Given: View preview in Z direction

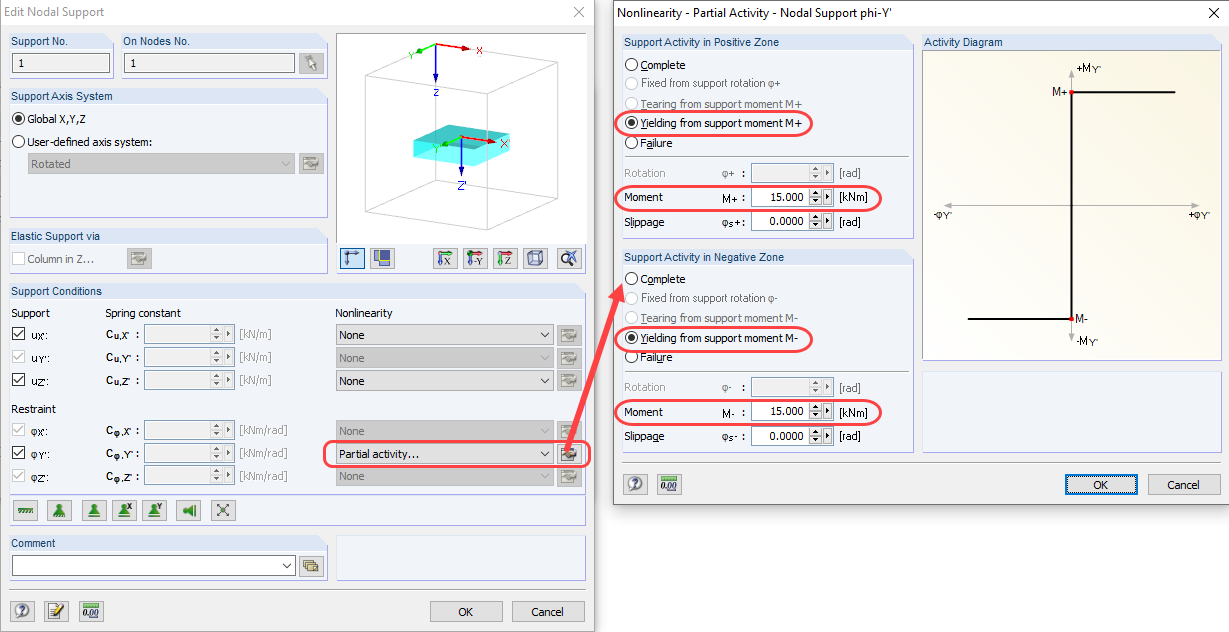Looking at the screenshot, I should pyautogui.click(x=505, y=258).
